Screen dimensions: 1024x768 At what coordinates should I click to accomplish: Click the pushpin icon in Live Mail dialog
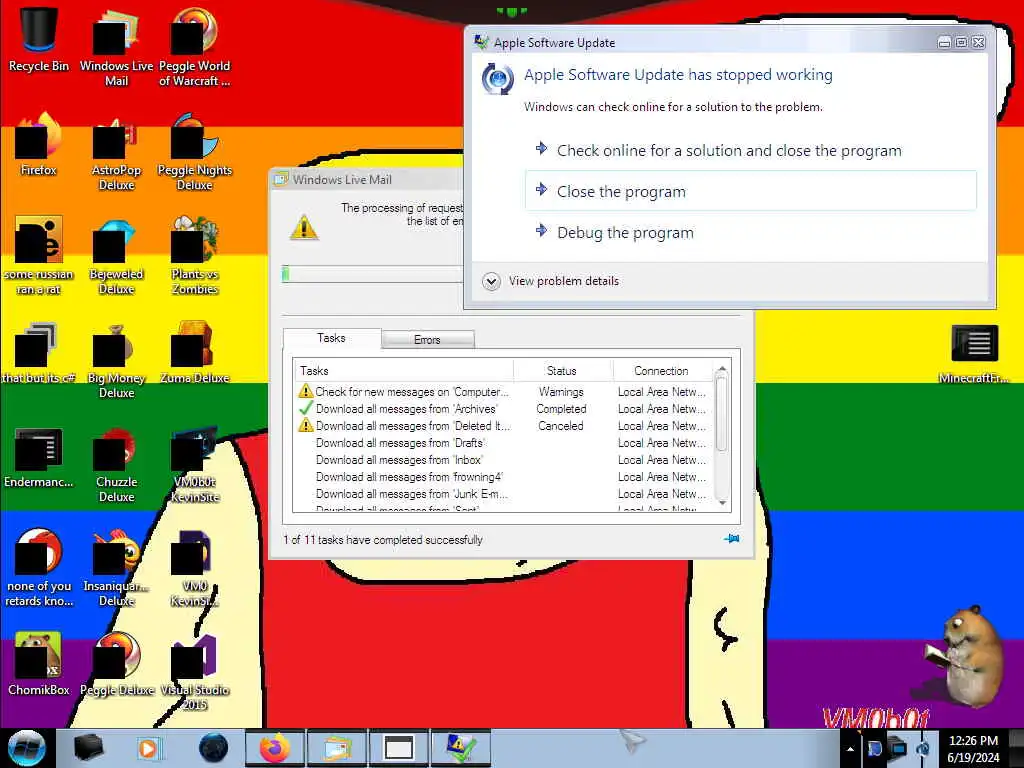[731, 539]
